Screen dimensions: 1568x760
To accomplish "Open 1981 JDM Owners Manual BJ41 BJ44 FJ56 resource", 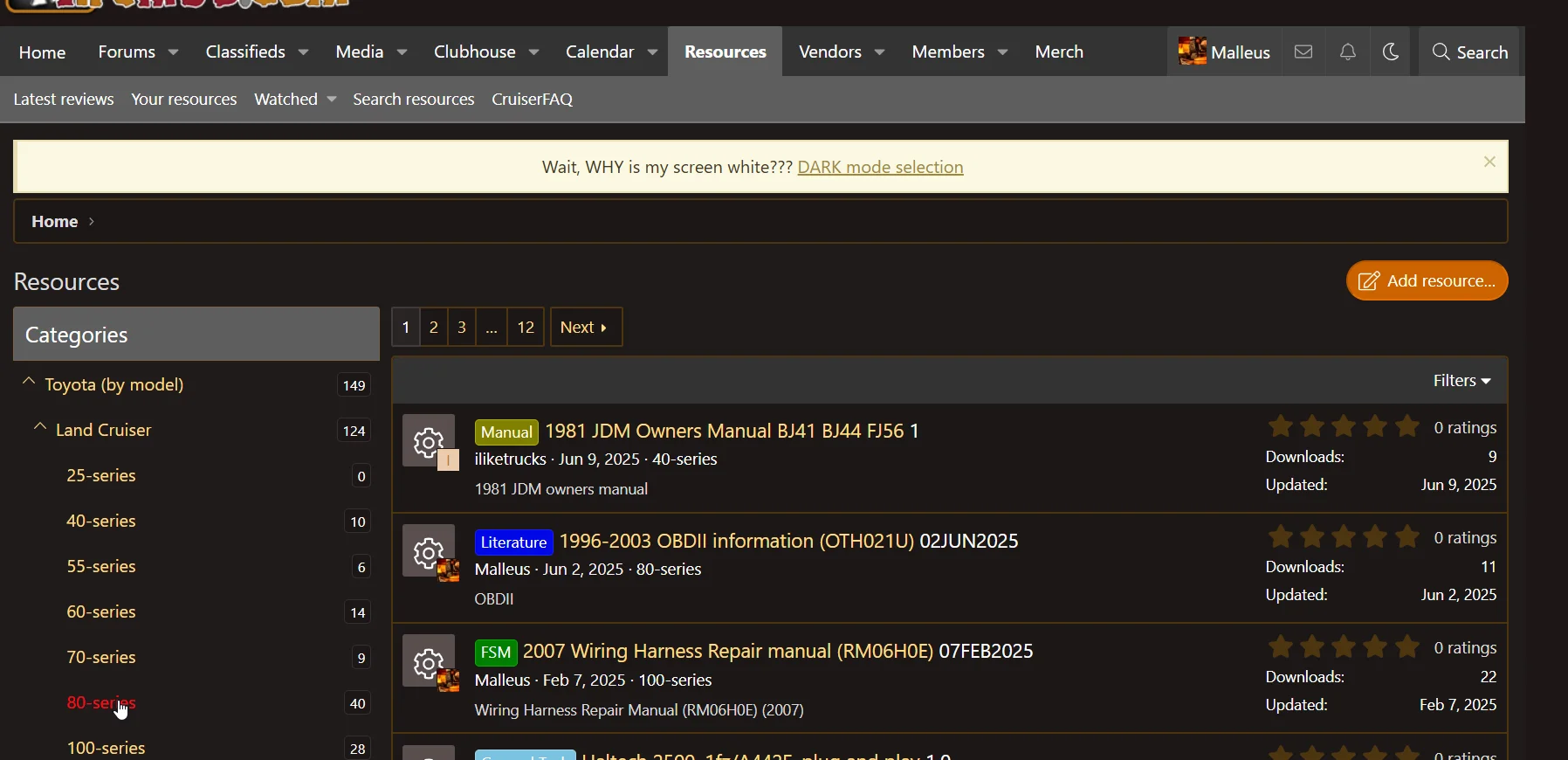I will click(725, 432).
